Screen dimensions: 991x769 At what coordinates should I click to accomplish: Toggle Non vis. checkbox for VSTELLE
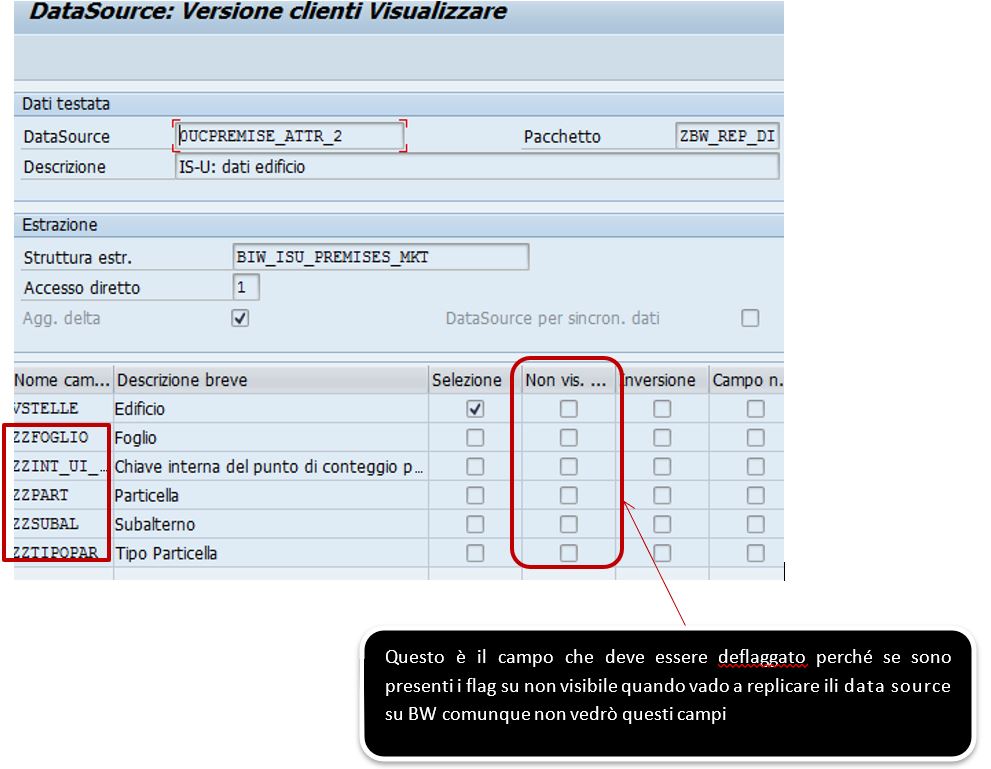point(569,409)
